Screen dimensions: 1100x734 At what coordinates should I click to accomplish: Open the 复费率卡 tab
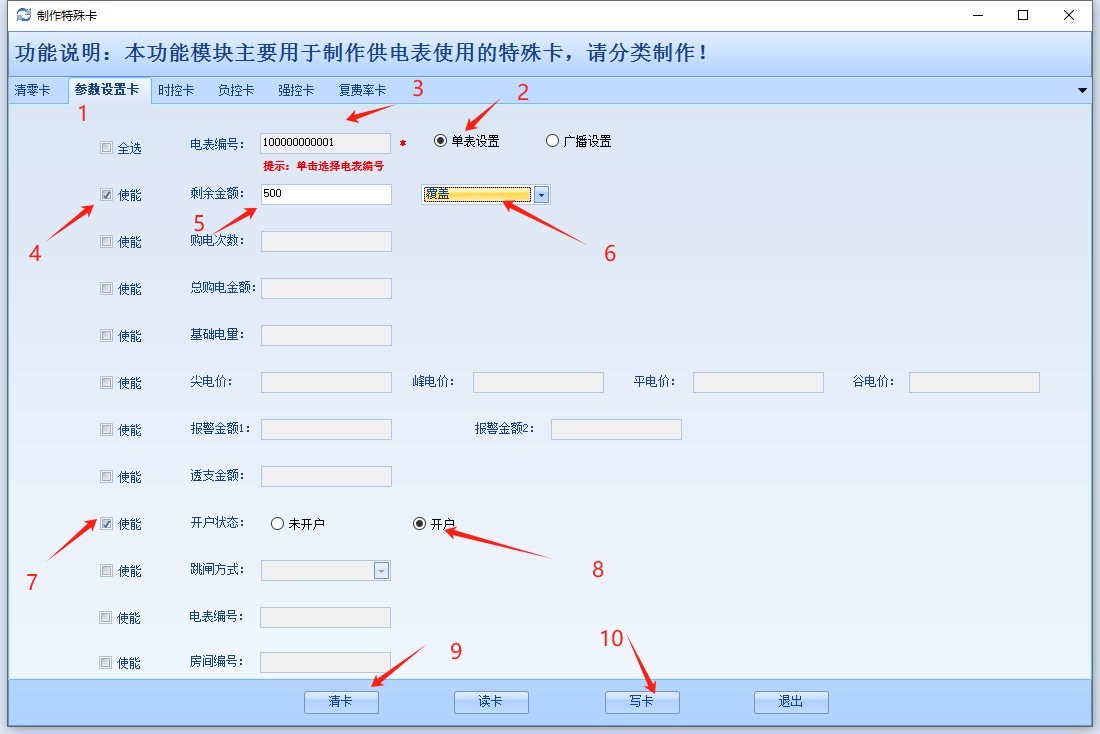[362, 90]
